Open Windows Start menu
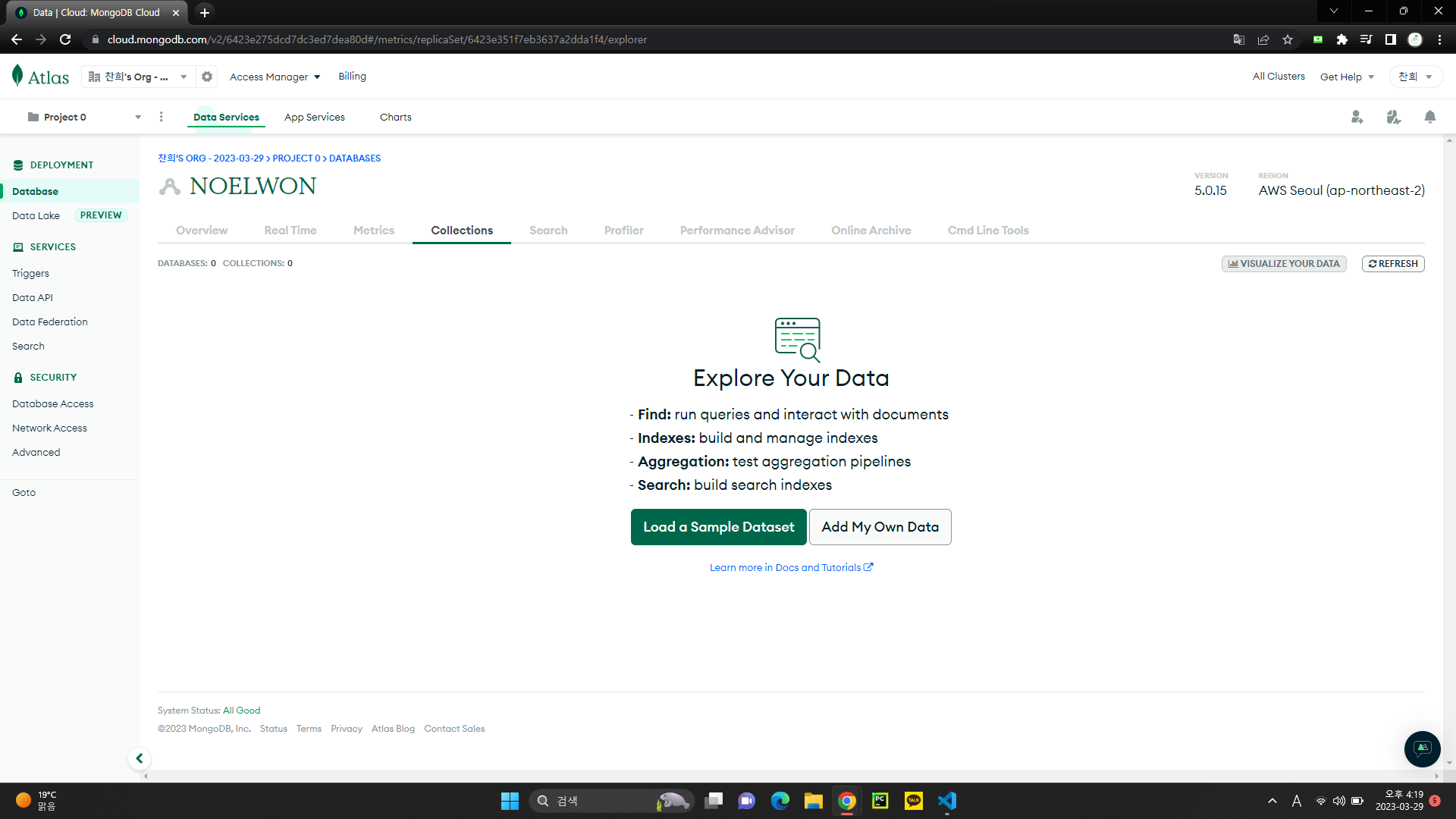 pos(510,801)
